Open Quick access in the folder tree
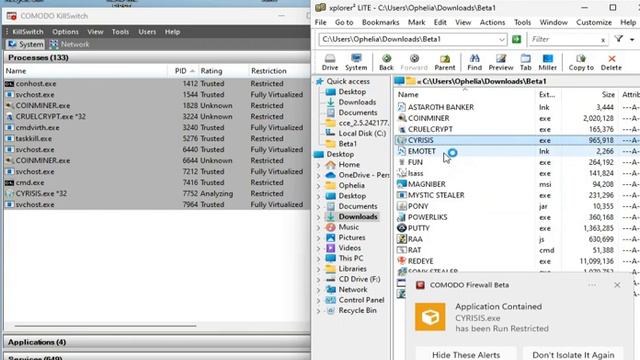The width and height of the screenshot is (640, 360). (x=348, y=81)
